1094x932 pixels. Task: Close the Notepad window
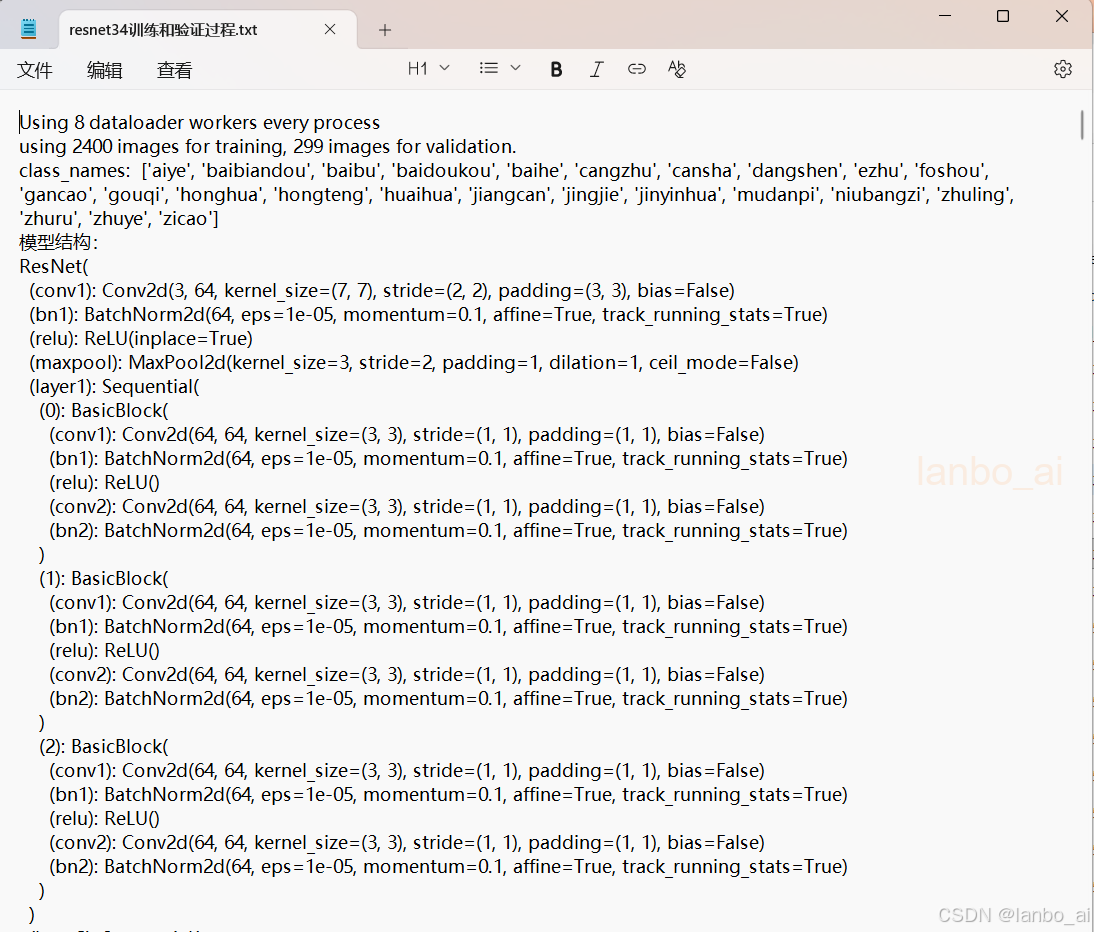pyautogui.click(x=1062, y=15)
